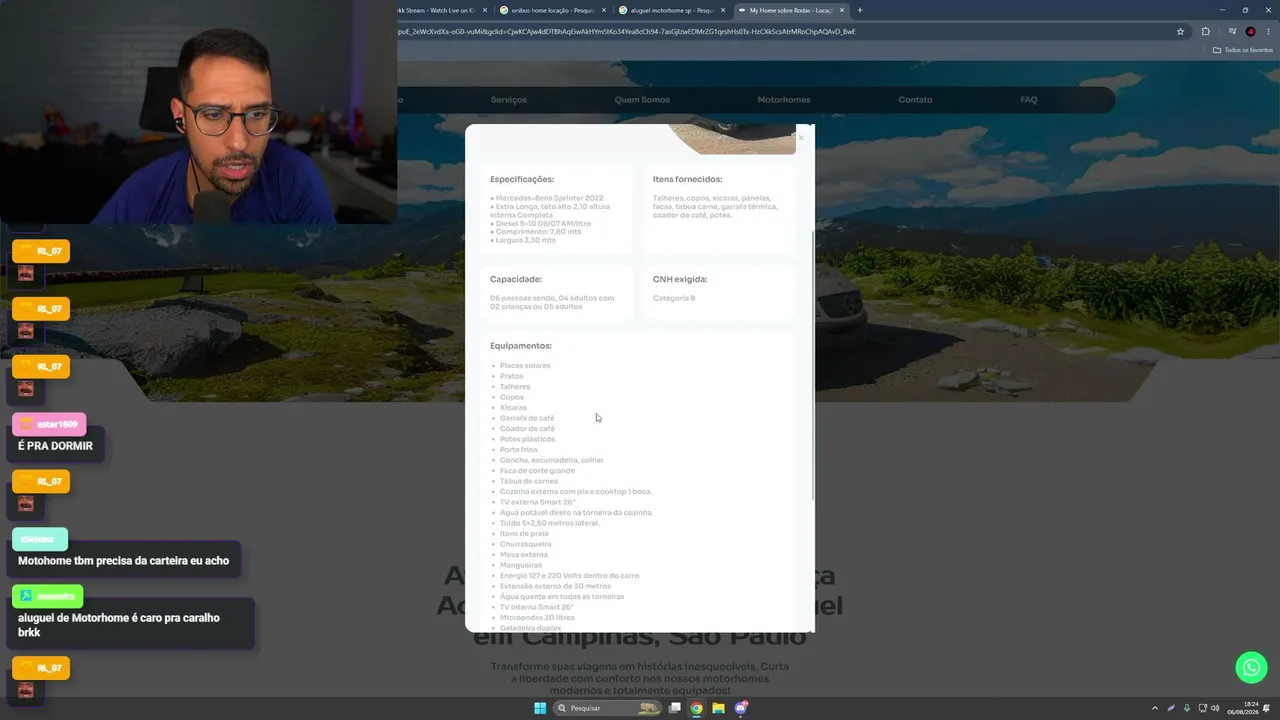
Task: Switch to the 'onibus home locação' tab
Action: pyautogui.click(x=553, y=10)
